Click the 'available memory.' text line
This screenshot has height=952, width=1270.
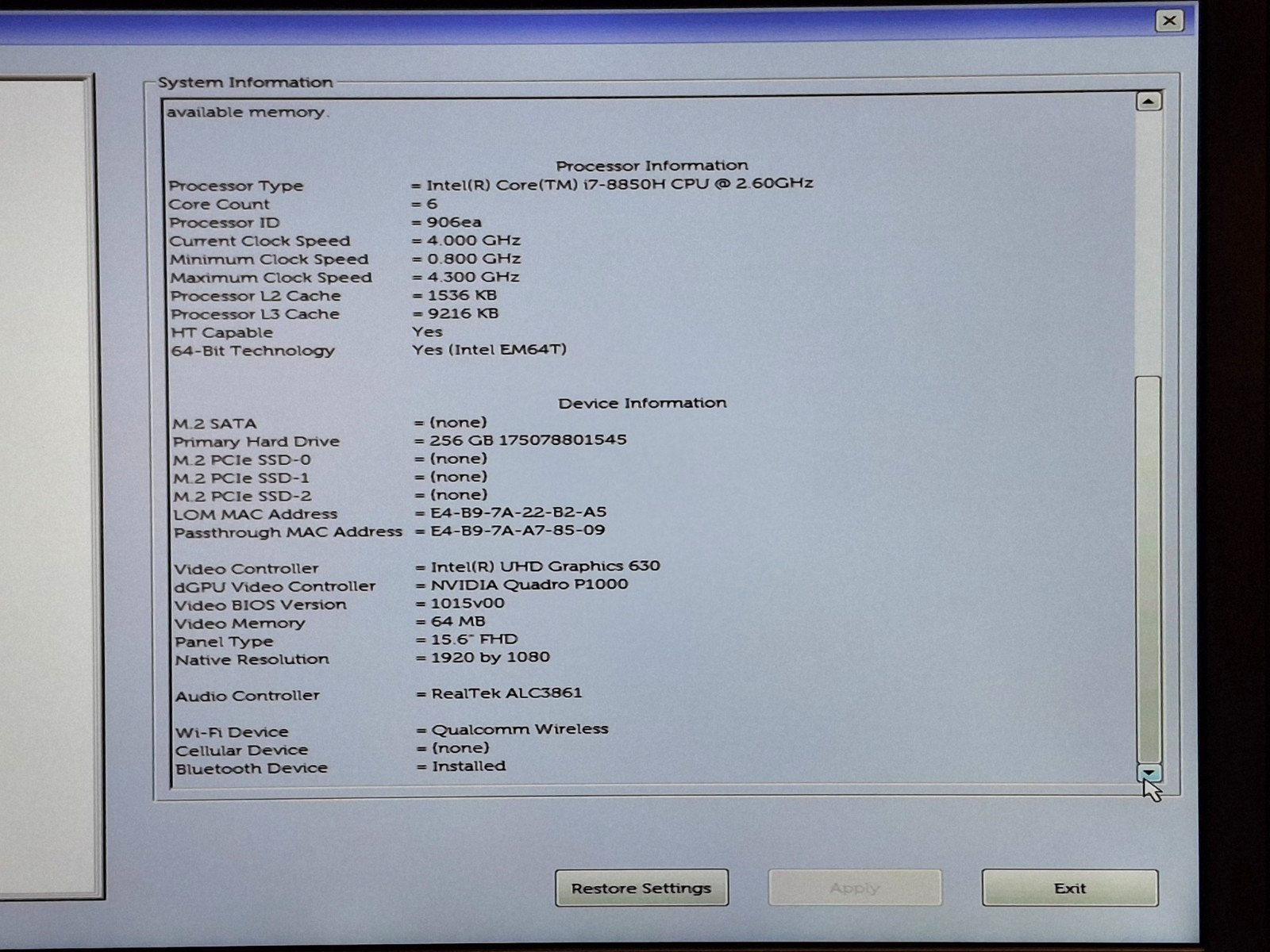247,113
